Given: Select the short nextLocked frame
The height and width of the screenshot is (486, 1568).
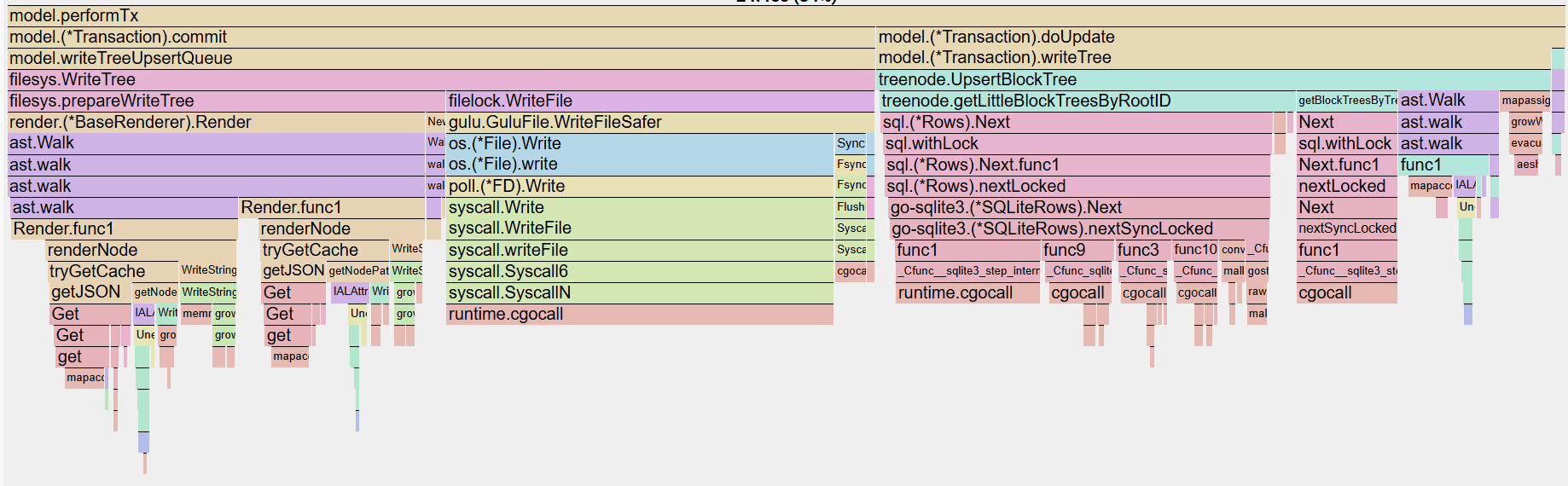Looking at the screenshot, I should click(1347, 187).
